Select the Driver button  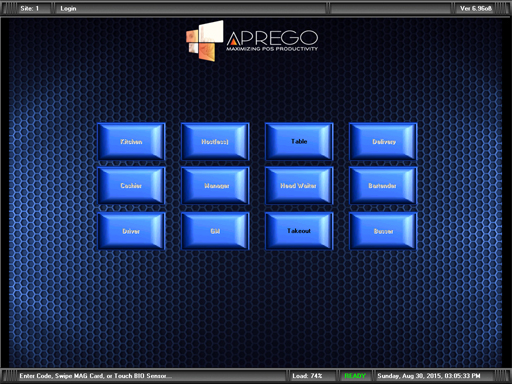click(x=131, y=231)
